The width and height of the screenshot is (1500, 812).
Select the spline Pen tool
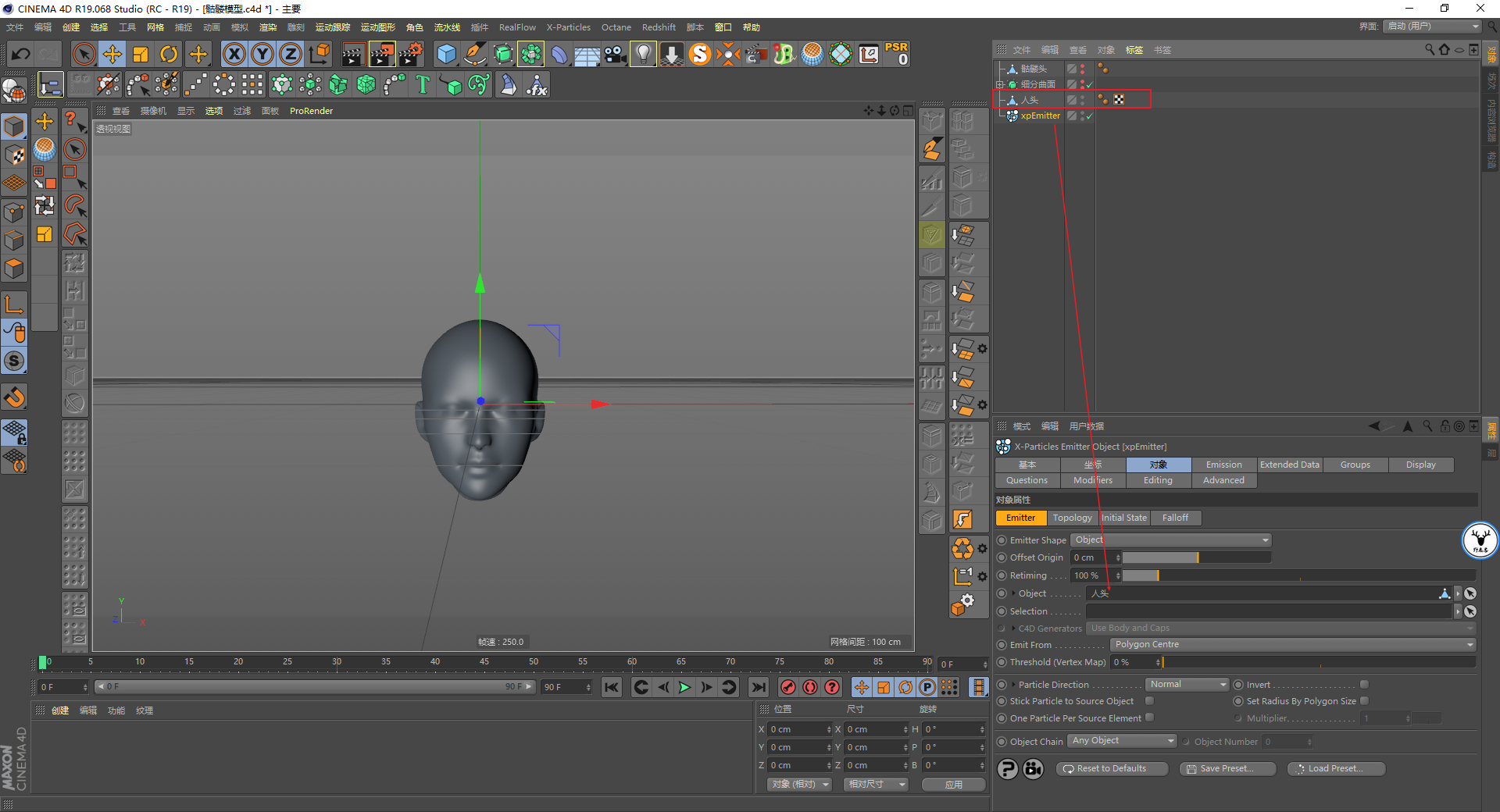coord(474,54)
